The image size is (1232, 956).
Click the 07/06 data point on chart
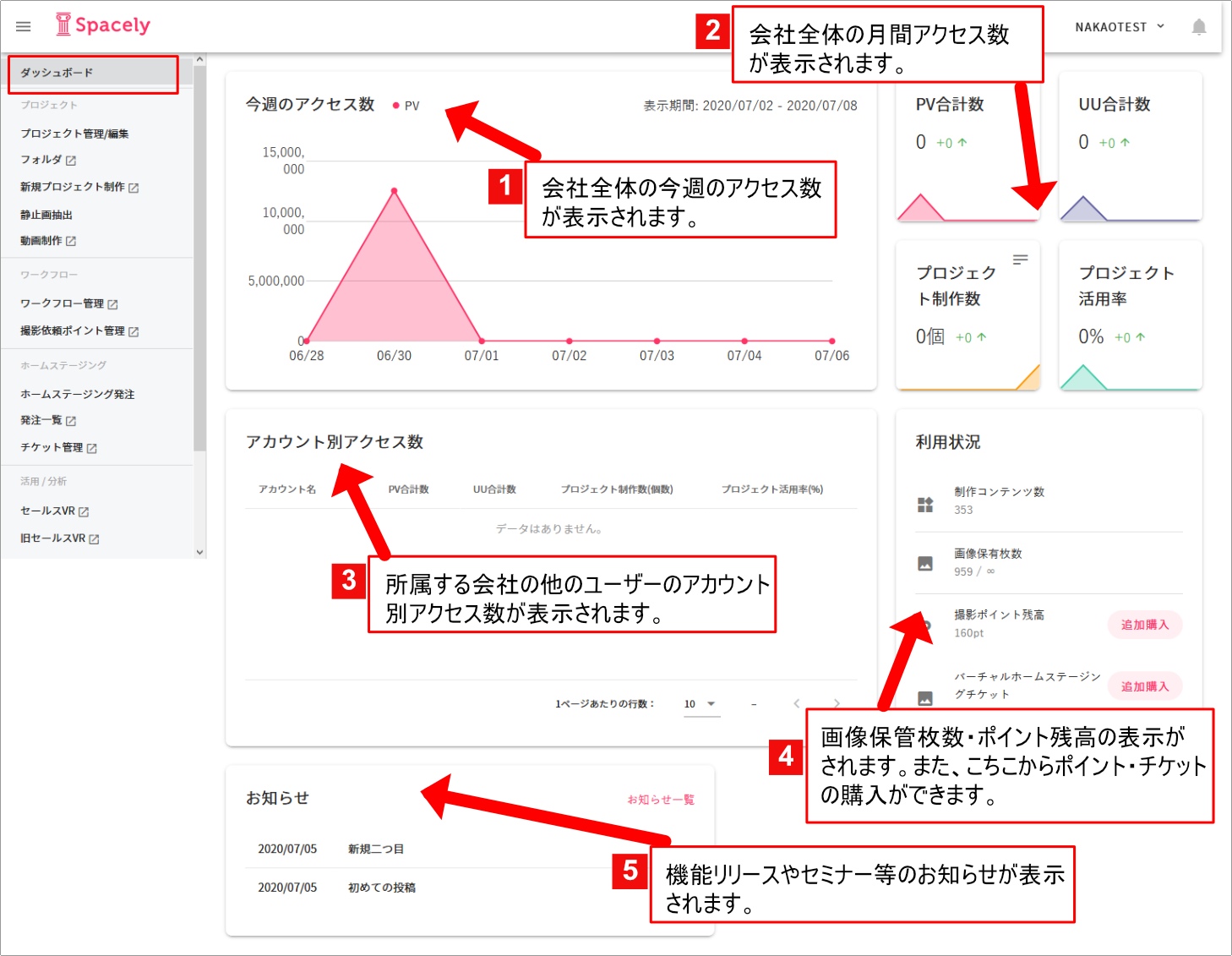coord(832,341)
